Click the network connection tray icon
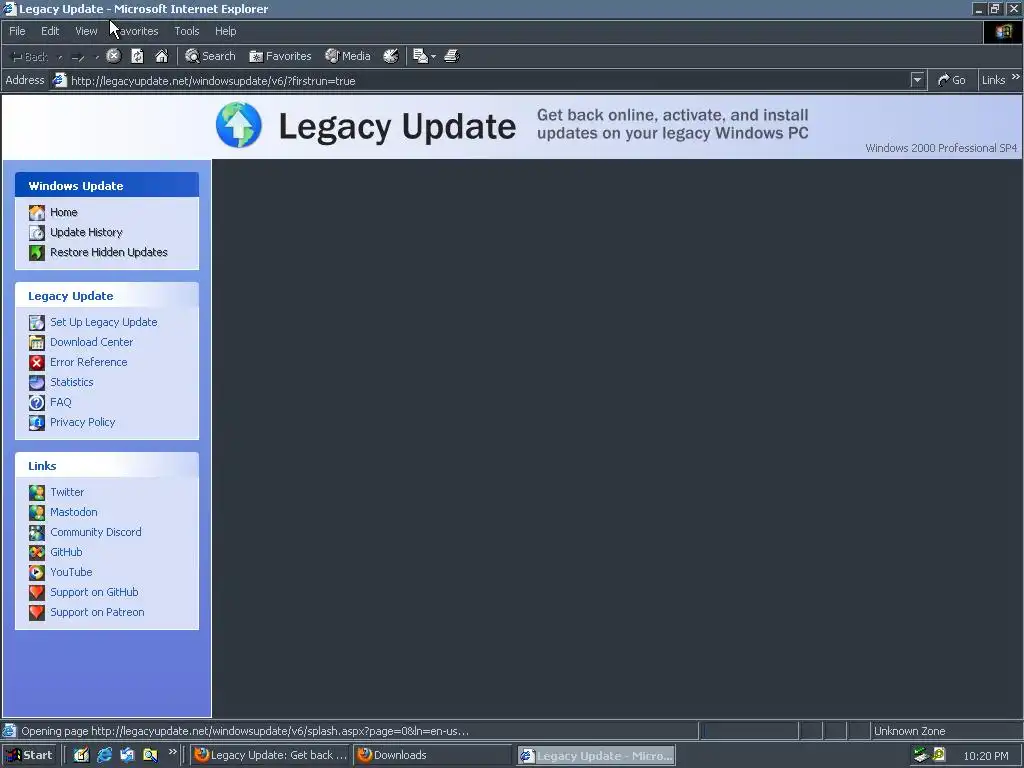This screenshot has width=1024, height=768. coord(921,755)
